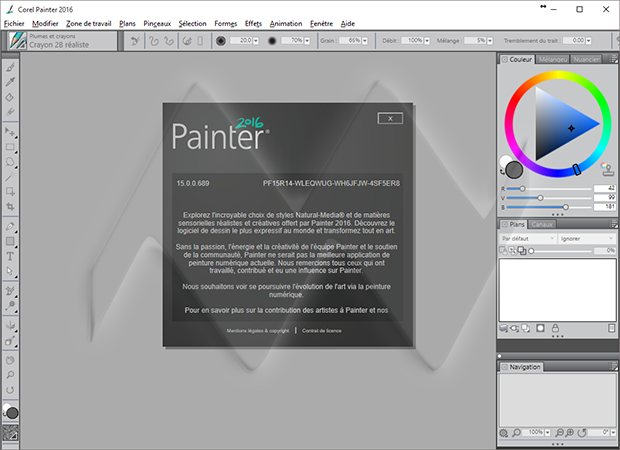Switch to the Mélangeur tab
620x450 pixels.
[552, 59]
